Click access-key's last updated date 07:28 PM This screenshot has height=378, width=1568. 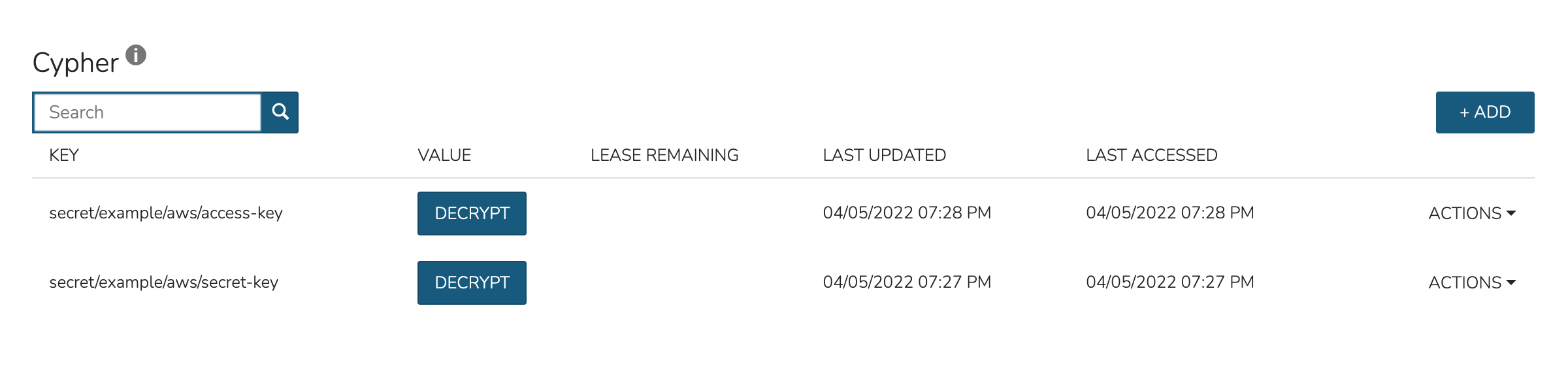click(x=907, y=213)
